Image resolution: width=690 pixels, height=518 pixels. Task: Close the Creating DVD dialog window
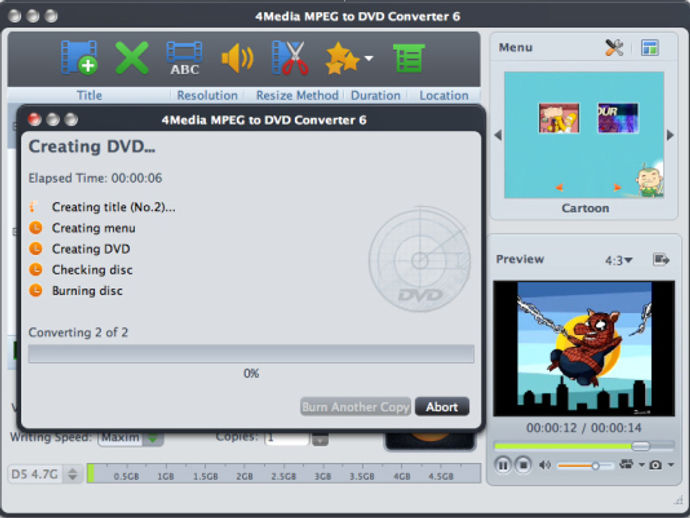coord(35,119)
